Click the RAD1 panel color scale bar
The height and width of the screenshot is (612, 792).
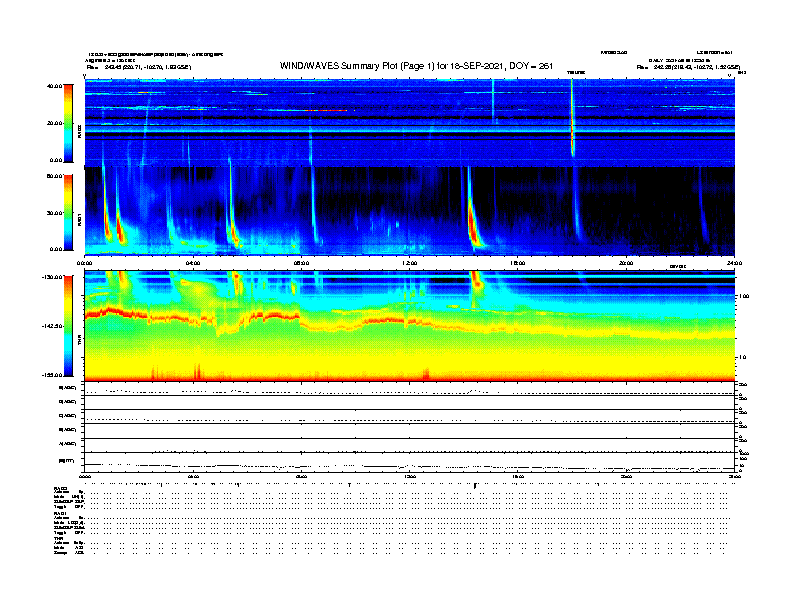[68, 213]
